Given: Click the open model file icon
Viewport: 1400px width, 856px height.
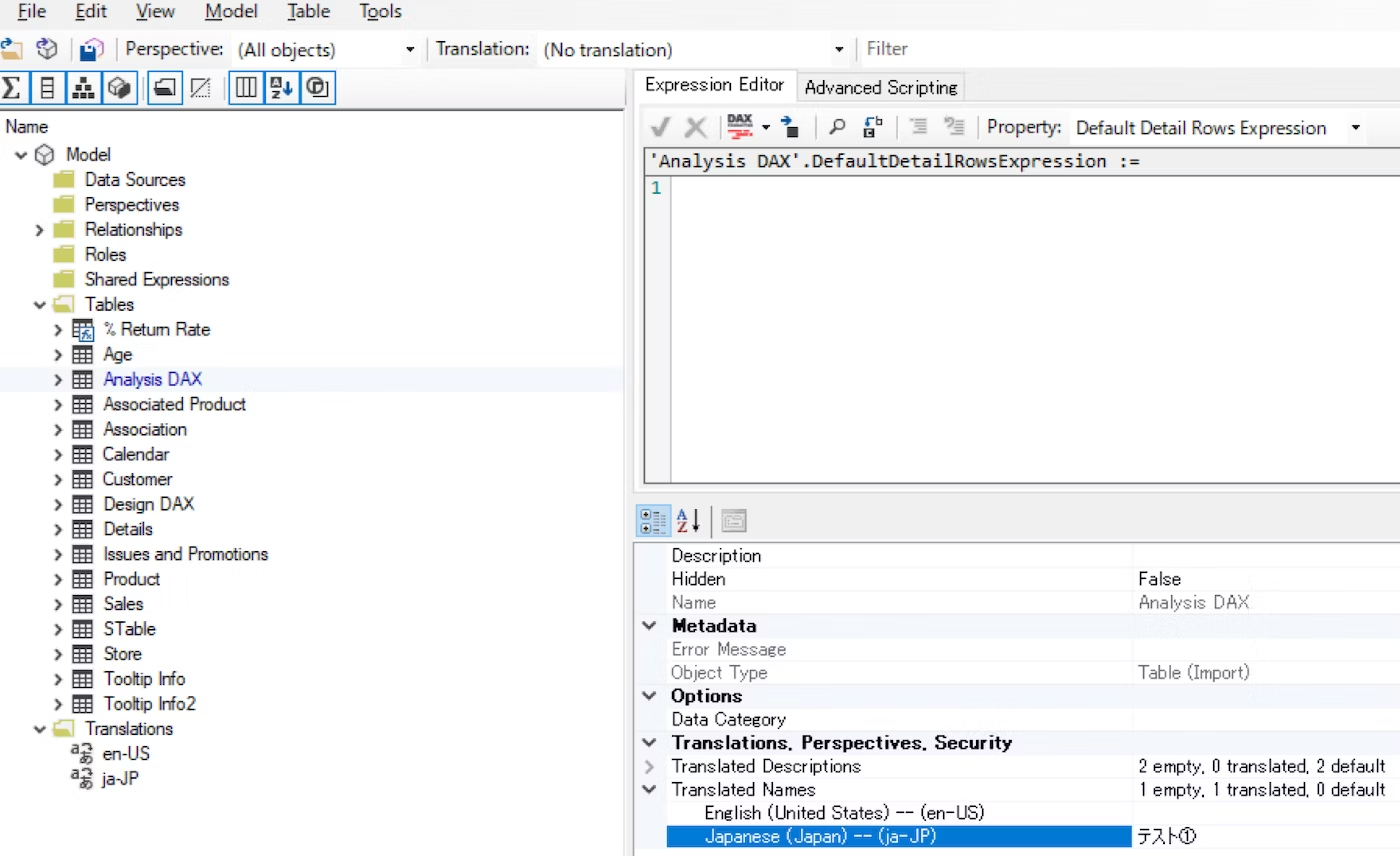Looking at the screenshot, I should [11, 49].
